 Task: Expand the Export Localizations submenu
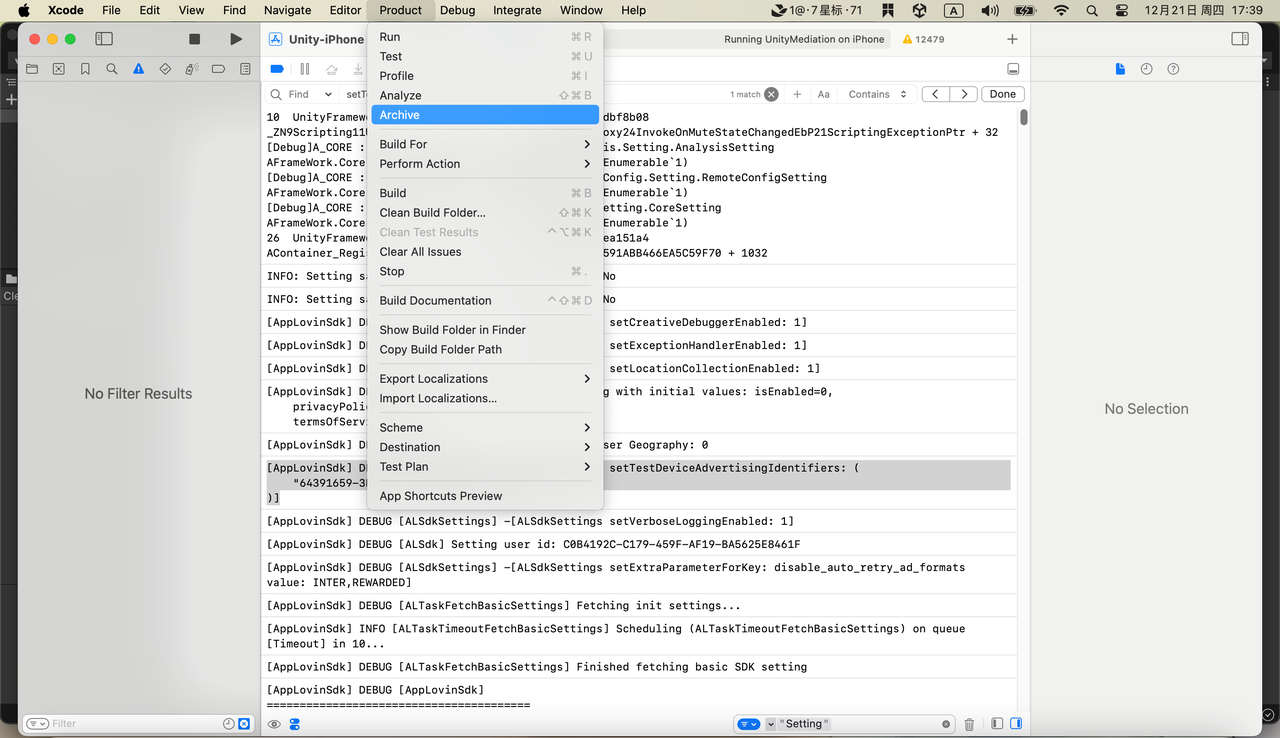click(485, 379)
